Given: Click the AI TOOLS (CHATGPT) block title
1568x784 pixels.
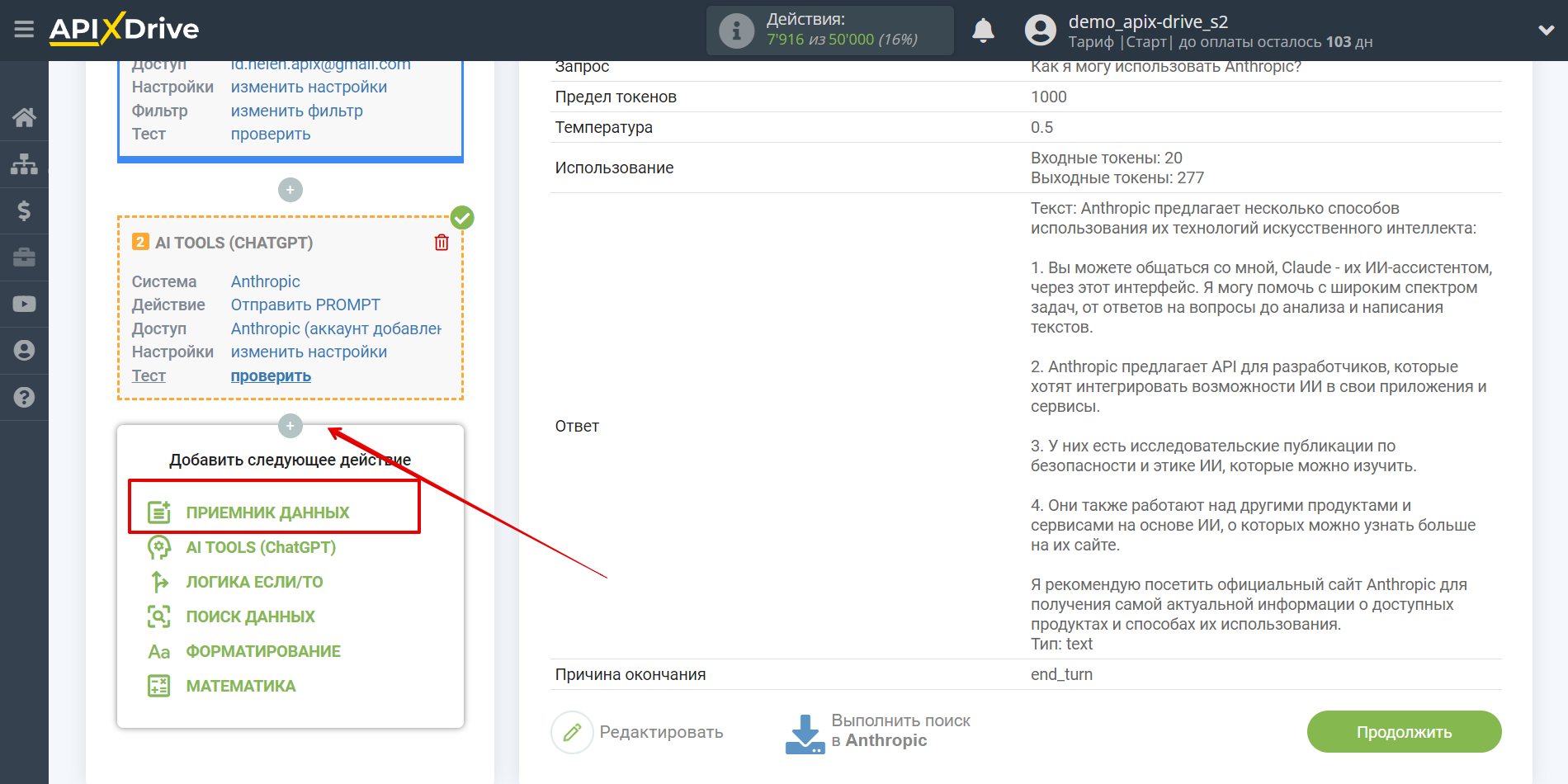Looking at the screenshot, I should [234, 243].
